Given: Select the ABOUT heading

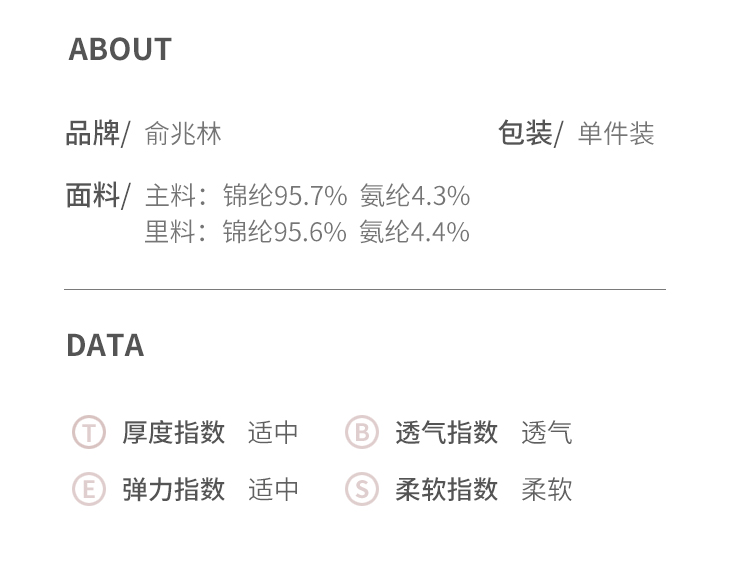Looking at the screenshot, I should pos(120,49).
